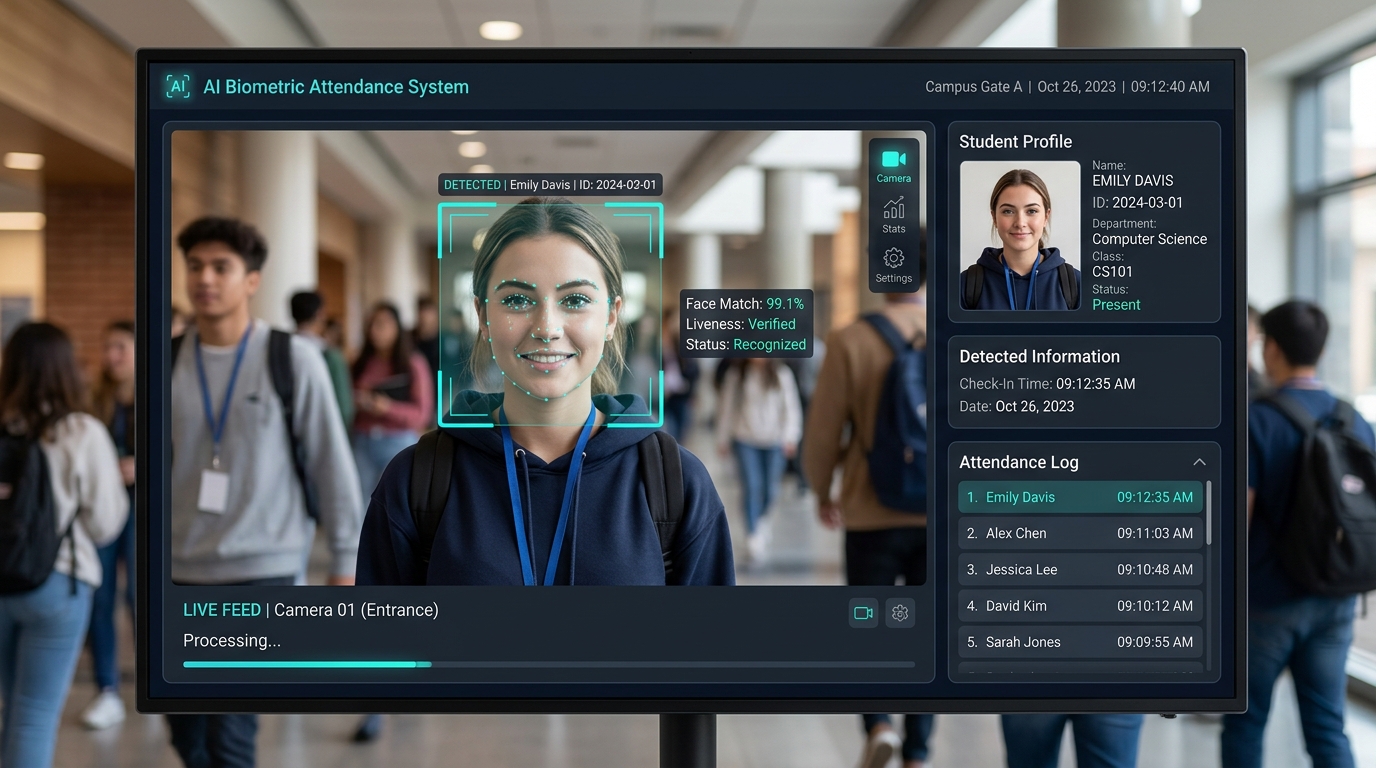Viewport: 1376px width, 768px height.
Task: Open the Stats chart icon
Action: click(x=894, y=208)
